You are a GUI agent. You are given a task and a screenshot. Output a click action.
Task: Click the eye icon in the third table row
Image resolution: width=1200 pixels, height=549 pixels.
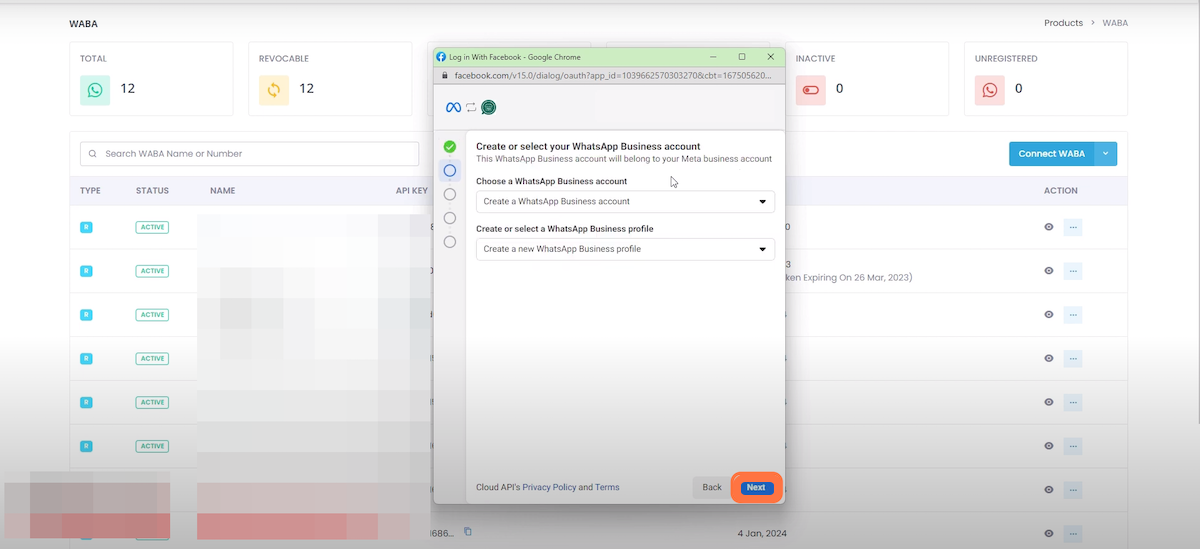click(1049, 315)
